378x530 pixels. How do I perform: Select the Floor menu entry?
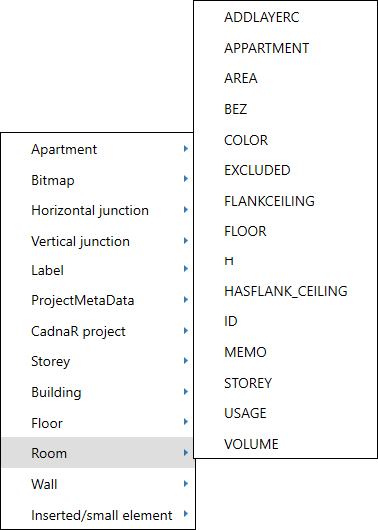click(x=98, y=423)
